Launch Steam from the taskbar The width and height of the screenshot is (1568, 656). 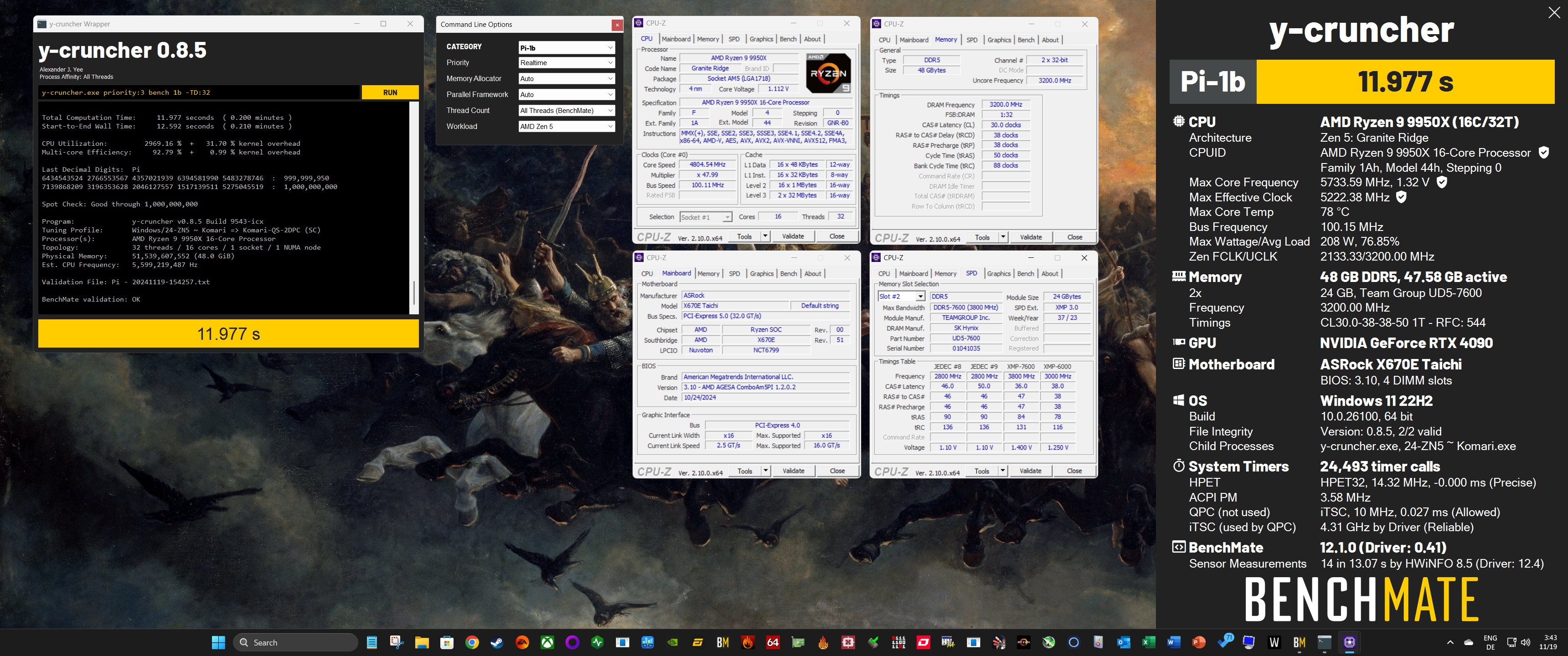click(x=497, y=642)
